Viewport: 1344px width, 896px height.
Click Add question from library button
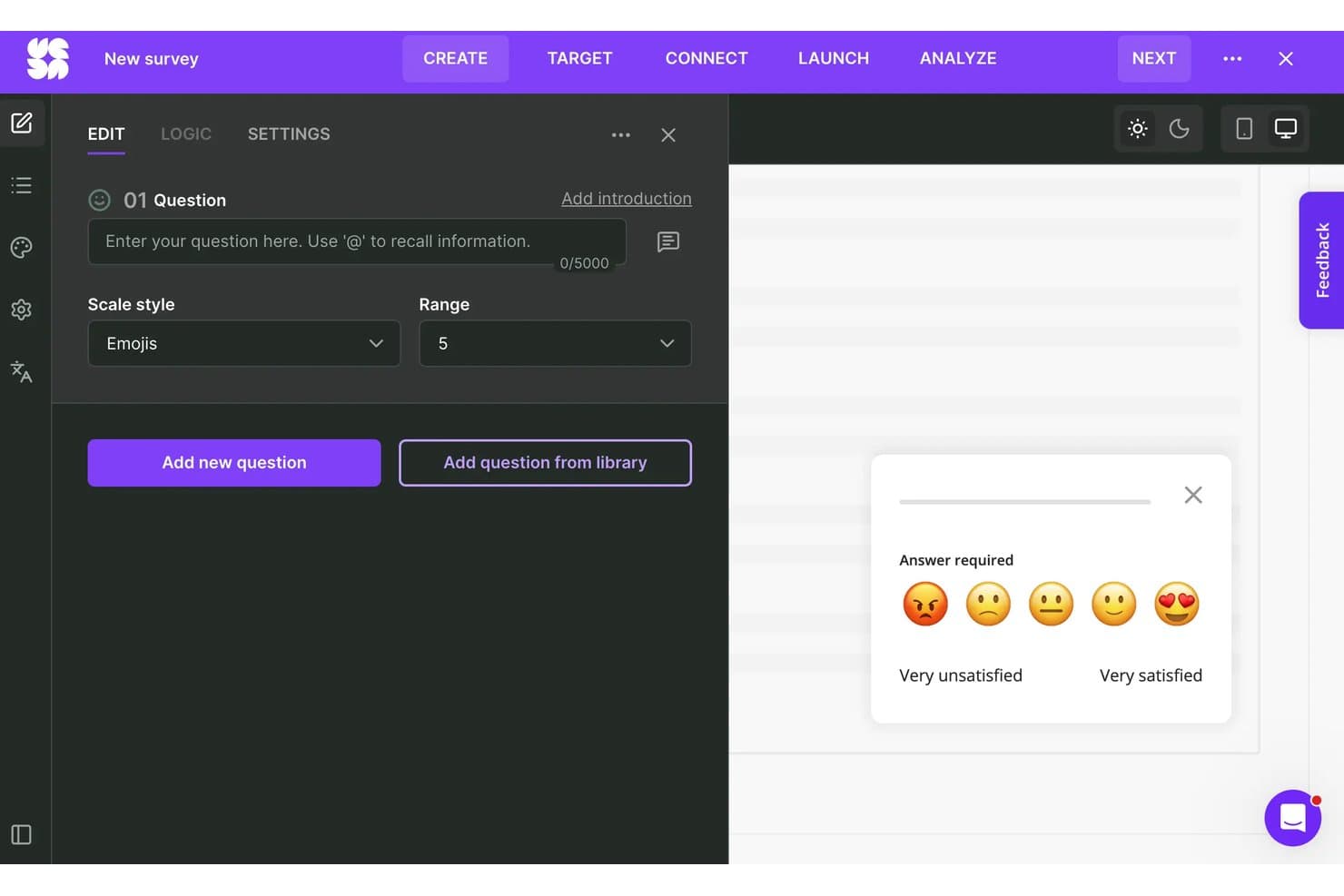pos(545,463)
